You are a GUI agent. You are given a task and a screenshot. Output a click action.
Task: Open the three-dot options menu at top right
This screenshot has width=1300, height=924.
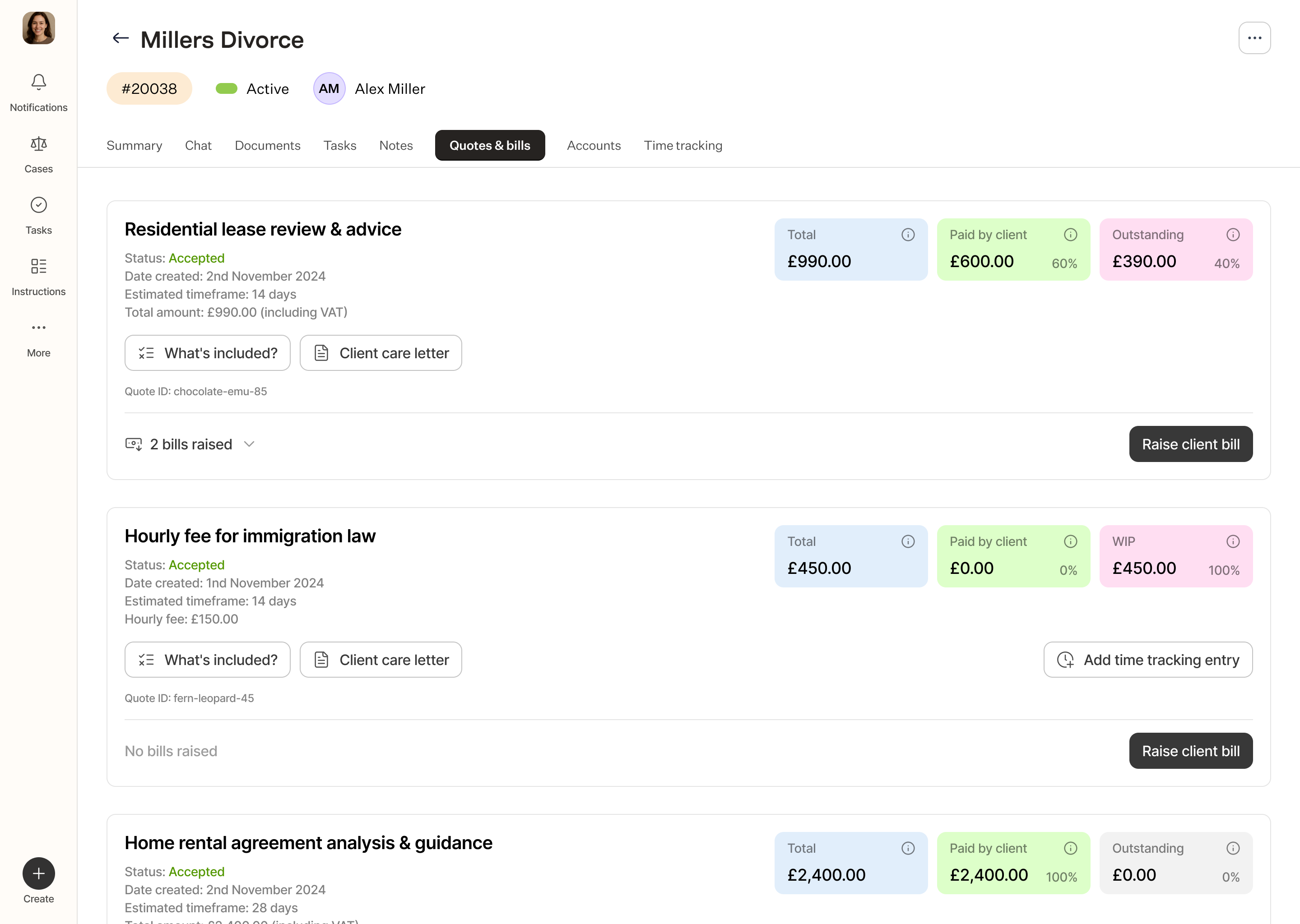click(x=1254, y=39)
